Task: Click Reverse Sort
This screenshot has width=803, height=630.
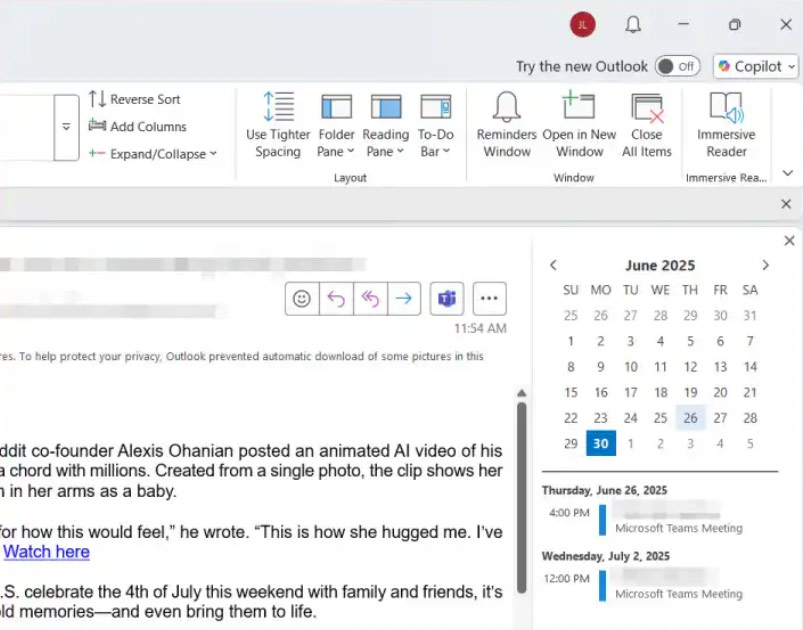Action: (146, 99)
